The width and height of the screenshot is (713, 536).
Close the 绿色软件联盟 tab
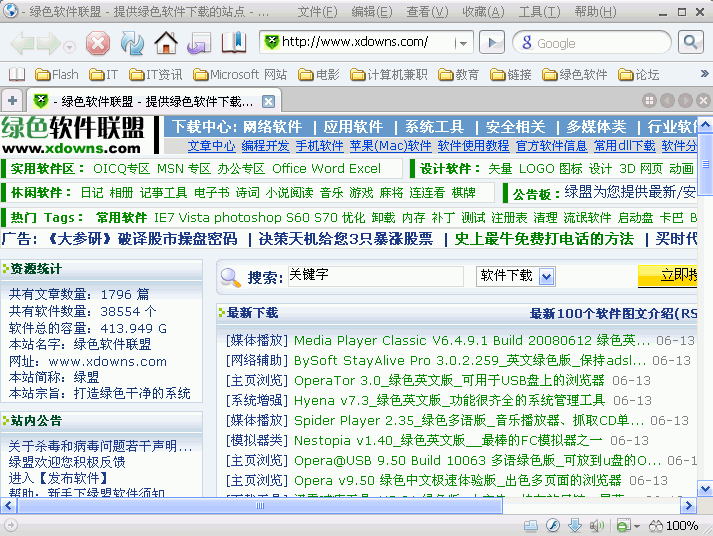coord(269,101)
